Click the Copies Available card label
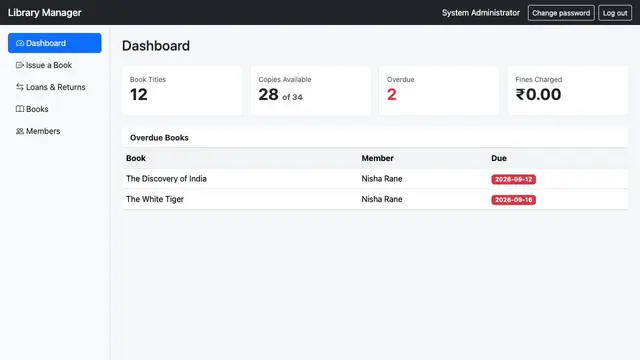This screenshot has height=360, width=640. point(284,80)
